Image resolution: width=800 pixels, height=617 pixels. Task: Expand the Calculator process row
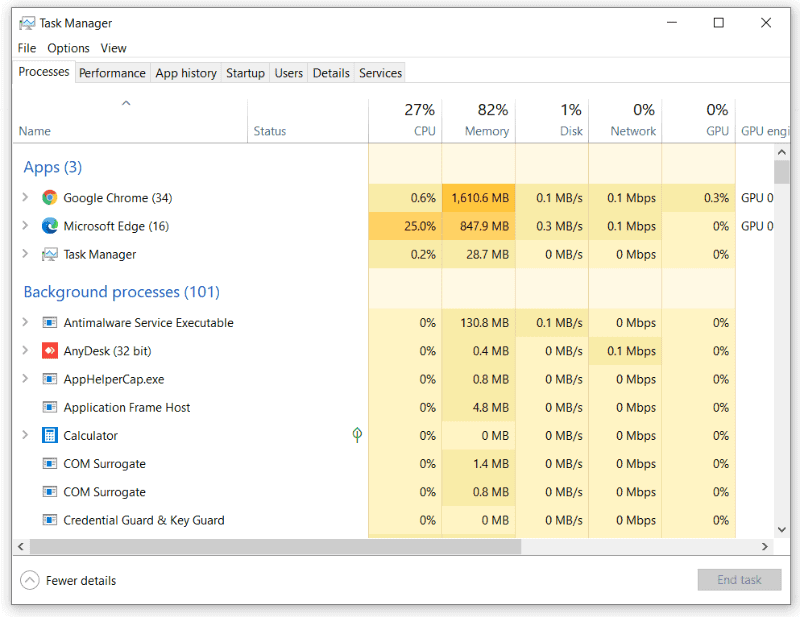(25, 435)
